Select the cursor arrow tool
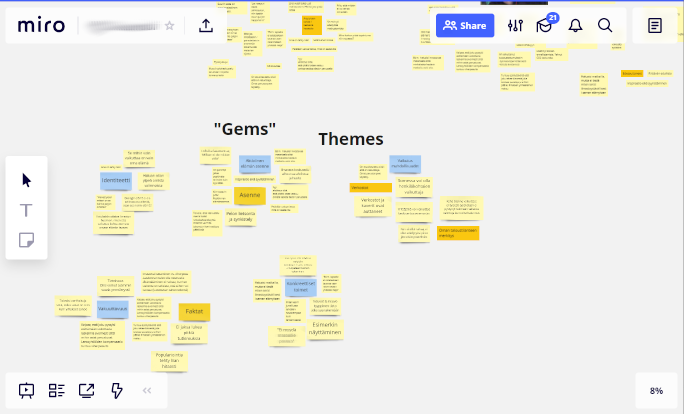684x414 pixels. [27, 180]
